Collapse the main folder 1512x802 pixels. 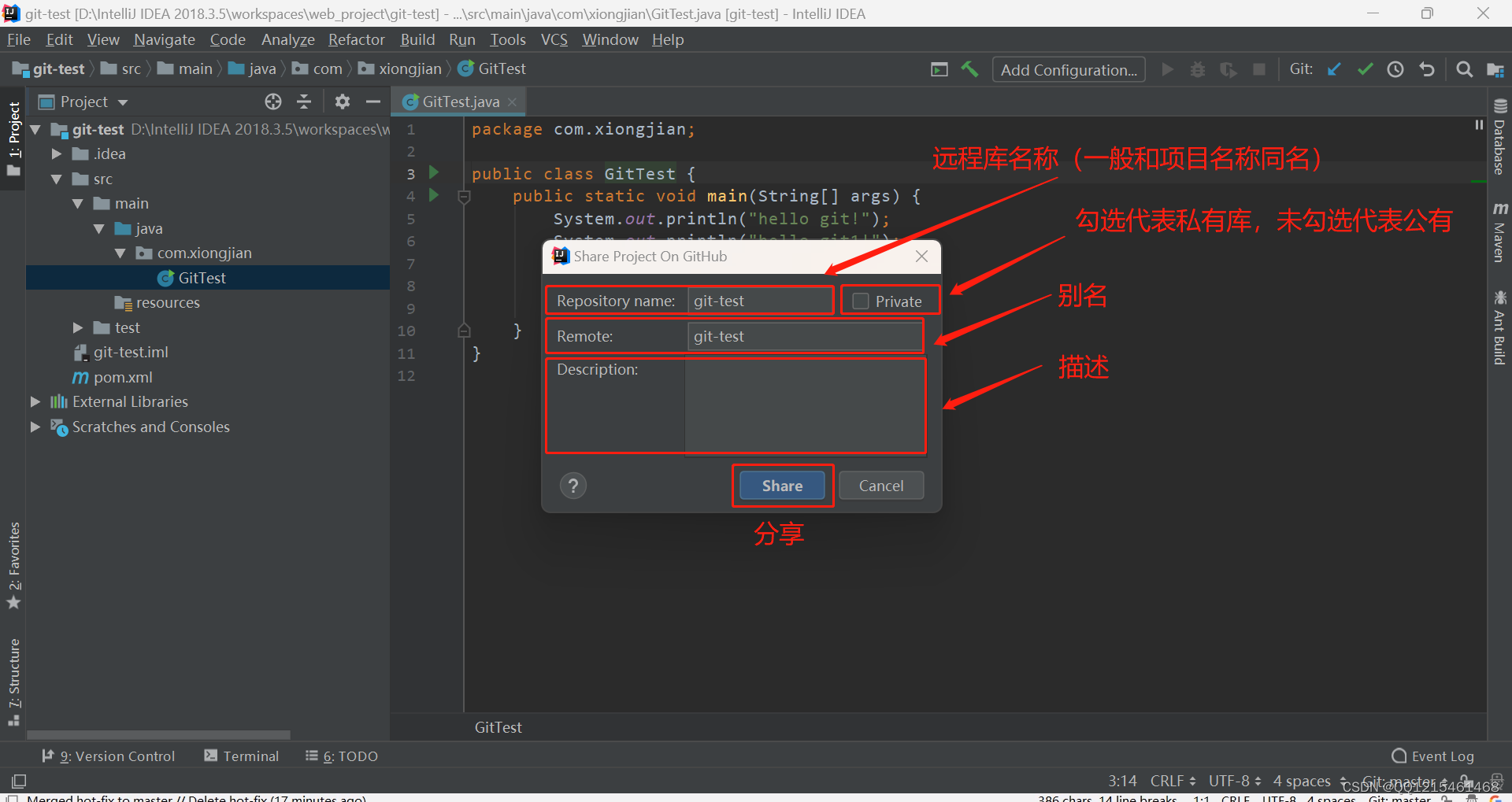(78, 203)
